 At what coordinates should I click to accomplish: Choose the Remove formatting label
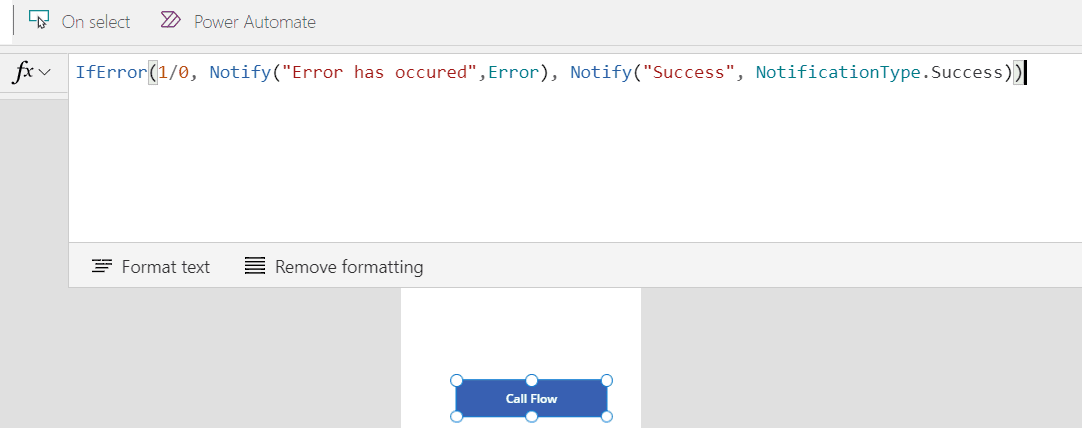pyautogui.click(x=349, y=267)
